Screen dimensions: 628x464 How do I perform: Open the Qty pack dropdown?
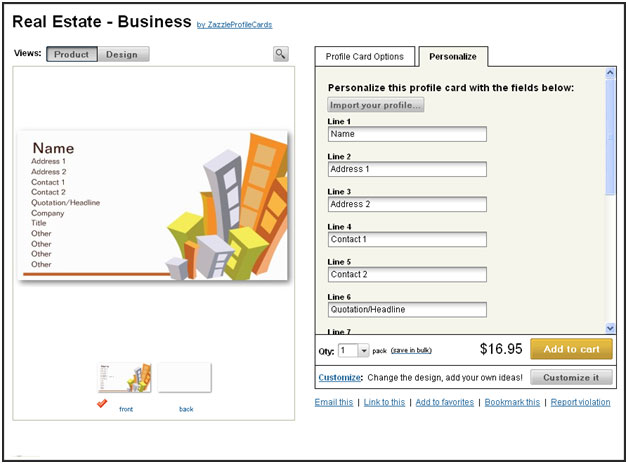[363, 351]
